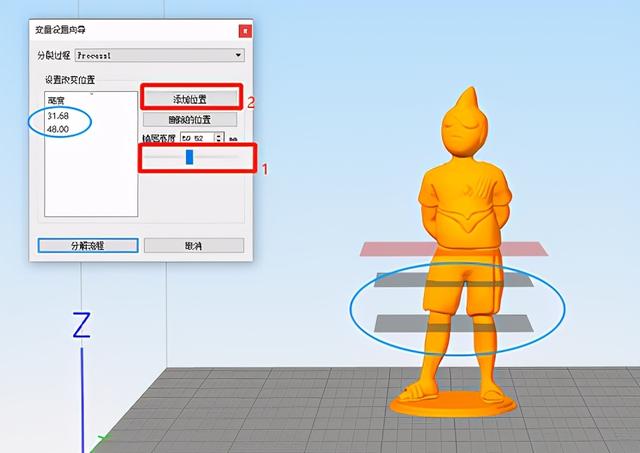Click the 取消 cancel button
The width and height of the screenshot is (640, 453).
click(x=194, y=246)
